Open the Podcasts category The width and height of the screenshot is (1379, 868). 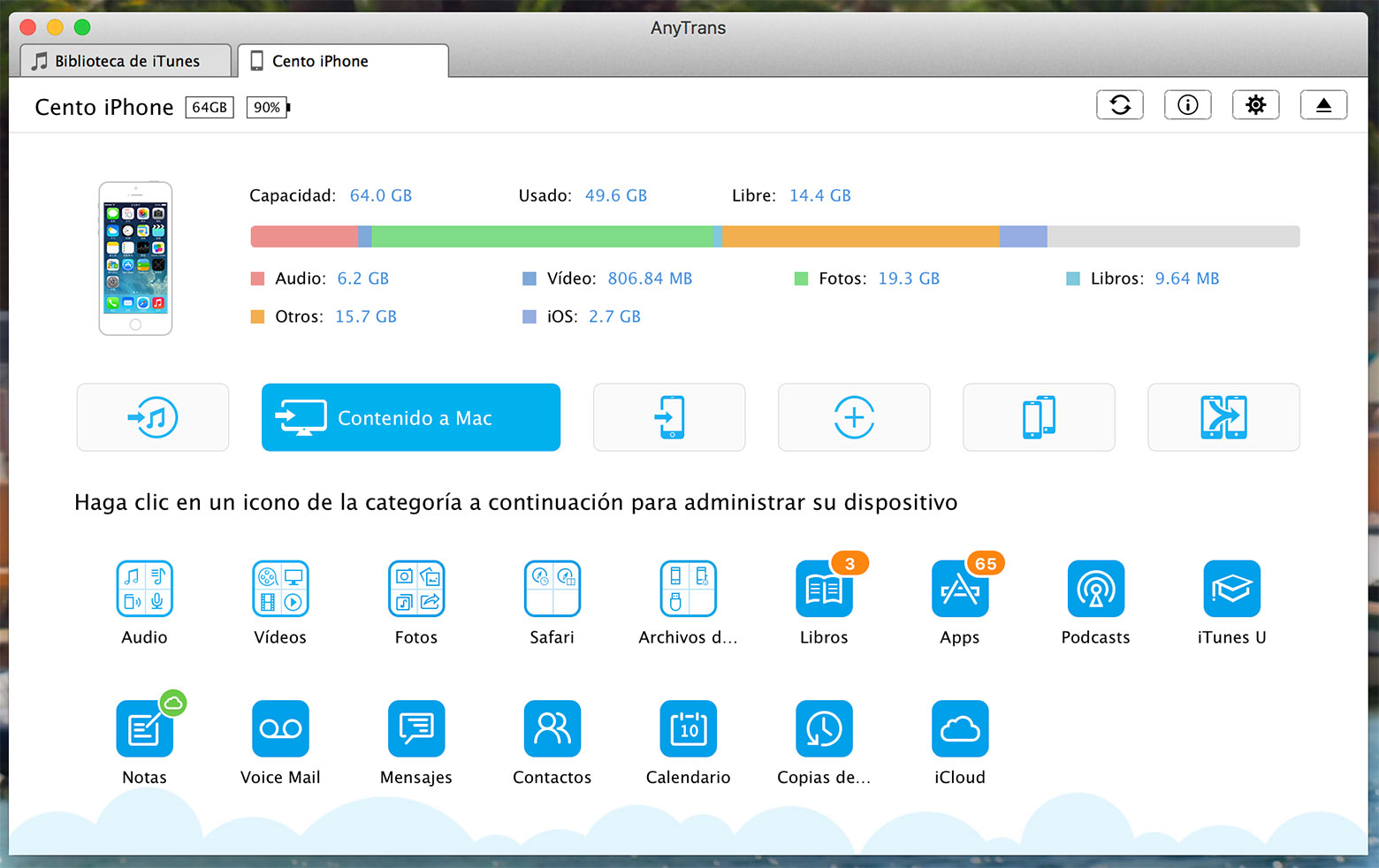pos(1096,589)
